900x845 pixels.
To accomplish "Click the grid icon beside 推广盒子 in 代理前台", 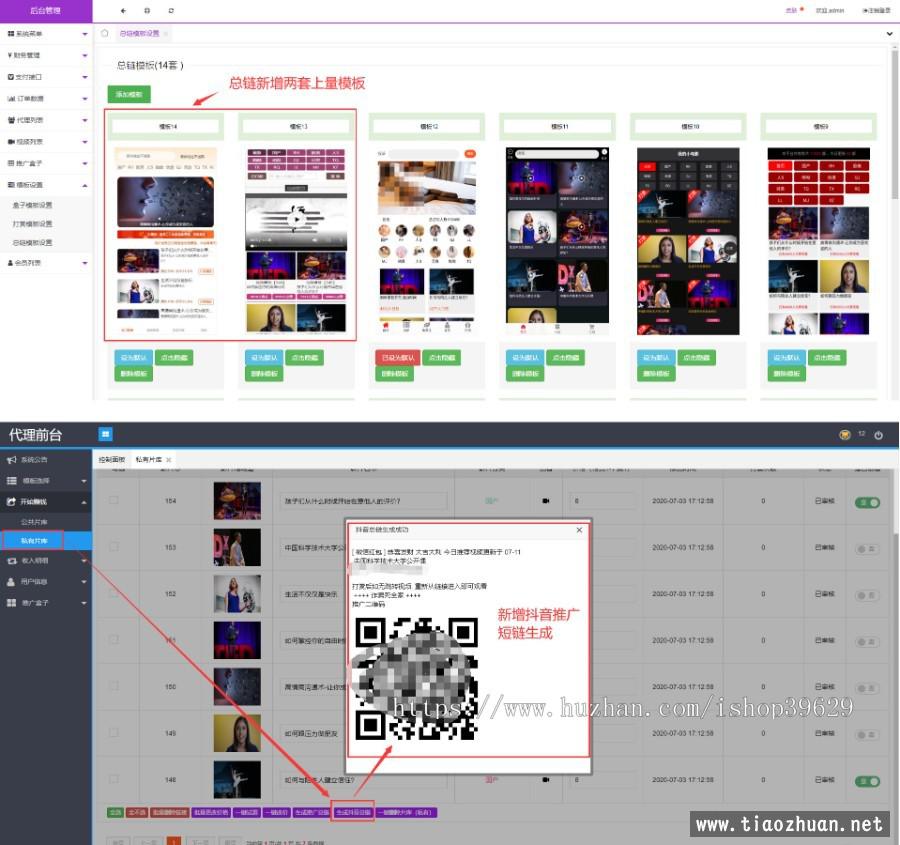I will click(11, 603).
